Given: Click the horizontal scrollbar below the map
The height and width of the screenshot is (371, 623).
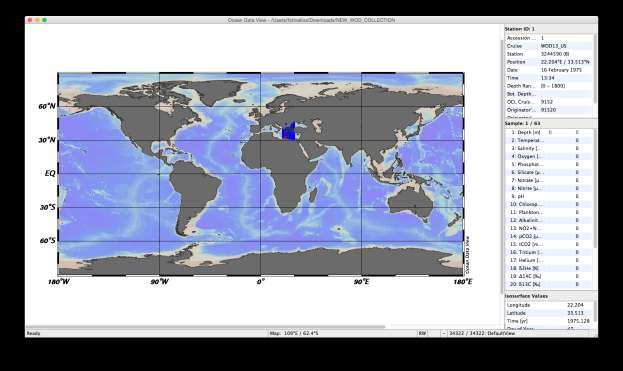Looking at the screenshot, I should 206,327.
